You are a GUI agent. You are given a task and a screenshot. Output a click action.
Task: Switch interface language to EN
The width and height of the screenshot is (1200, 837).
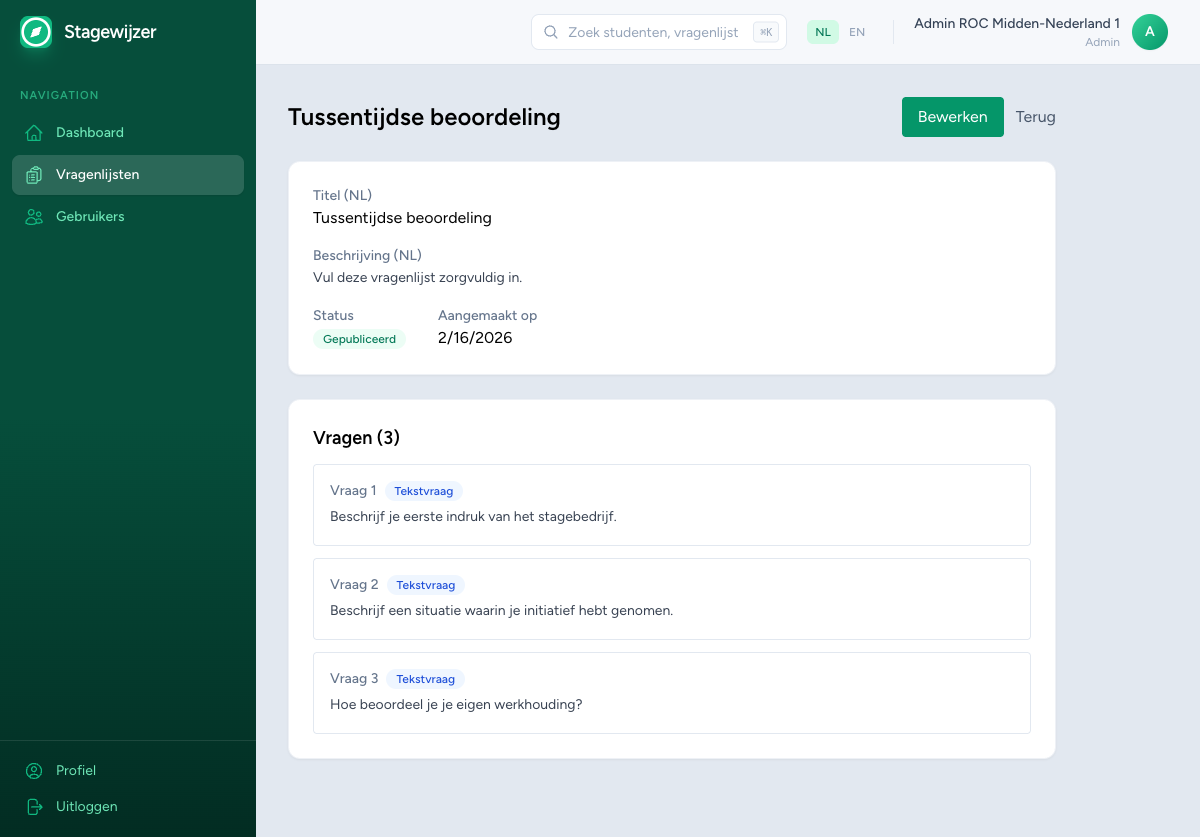point(856,32)
